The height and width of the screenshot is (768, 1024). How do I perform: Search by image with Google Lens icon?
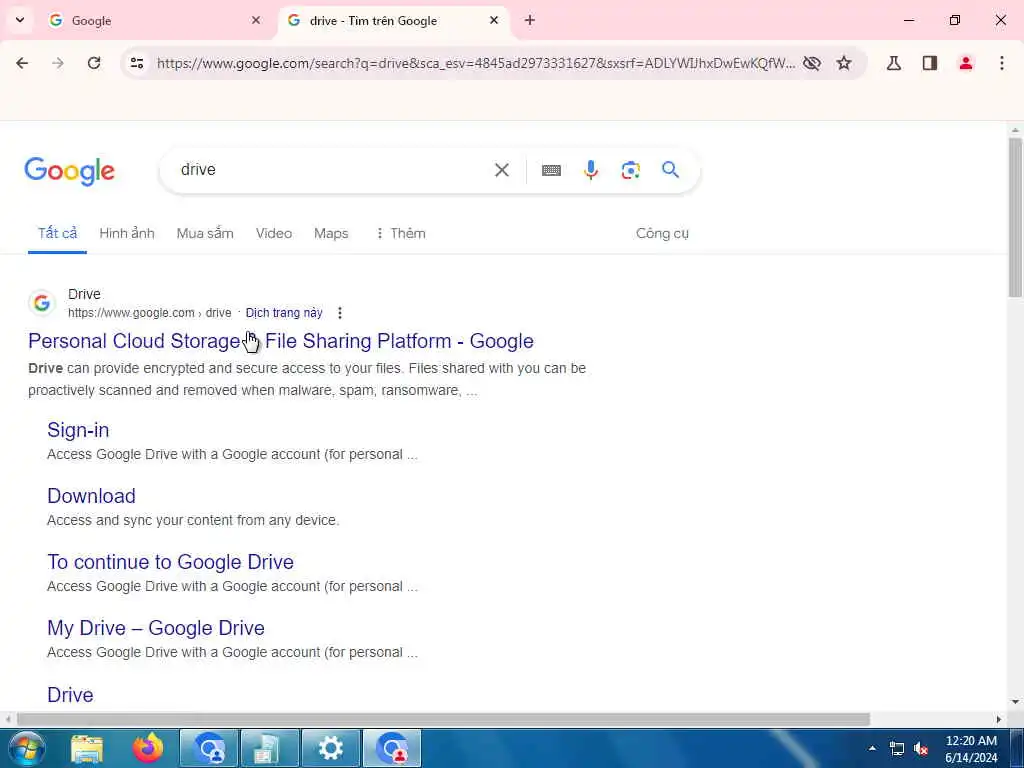tap(630, 170)
